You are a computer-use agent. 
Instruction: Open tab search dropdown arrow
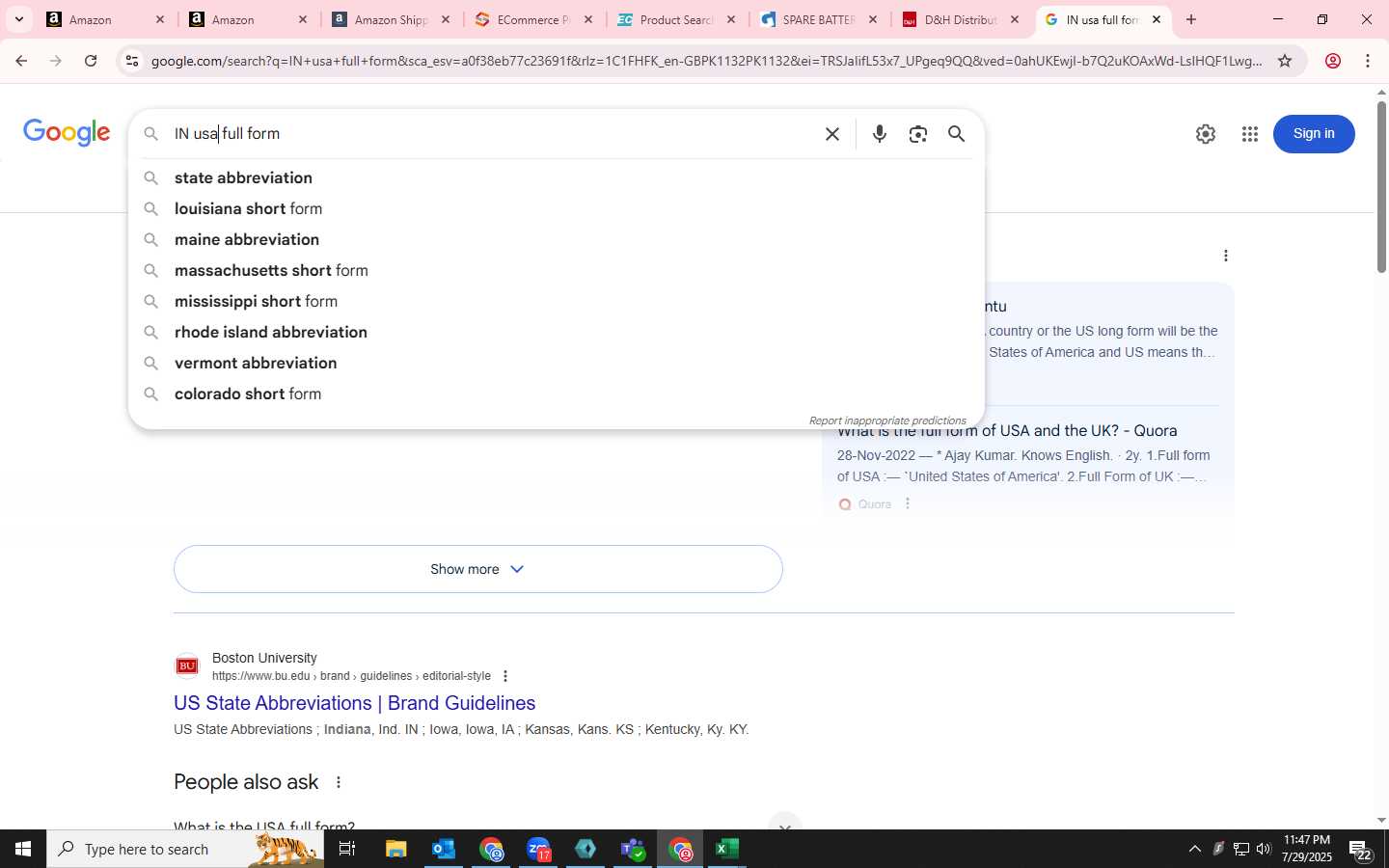point(18,19)
